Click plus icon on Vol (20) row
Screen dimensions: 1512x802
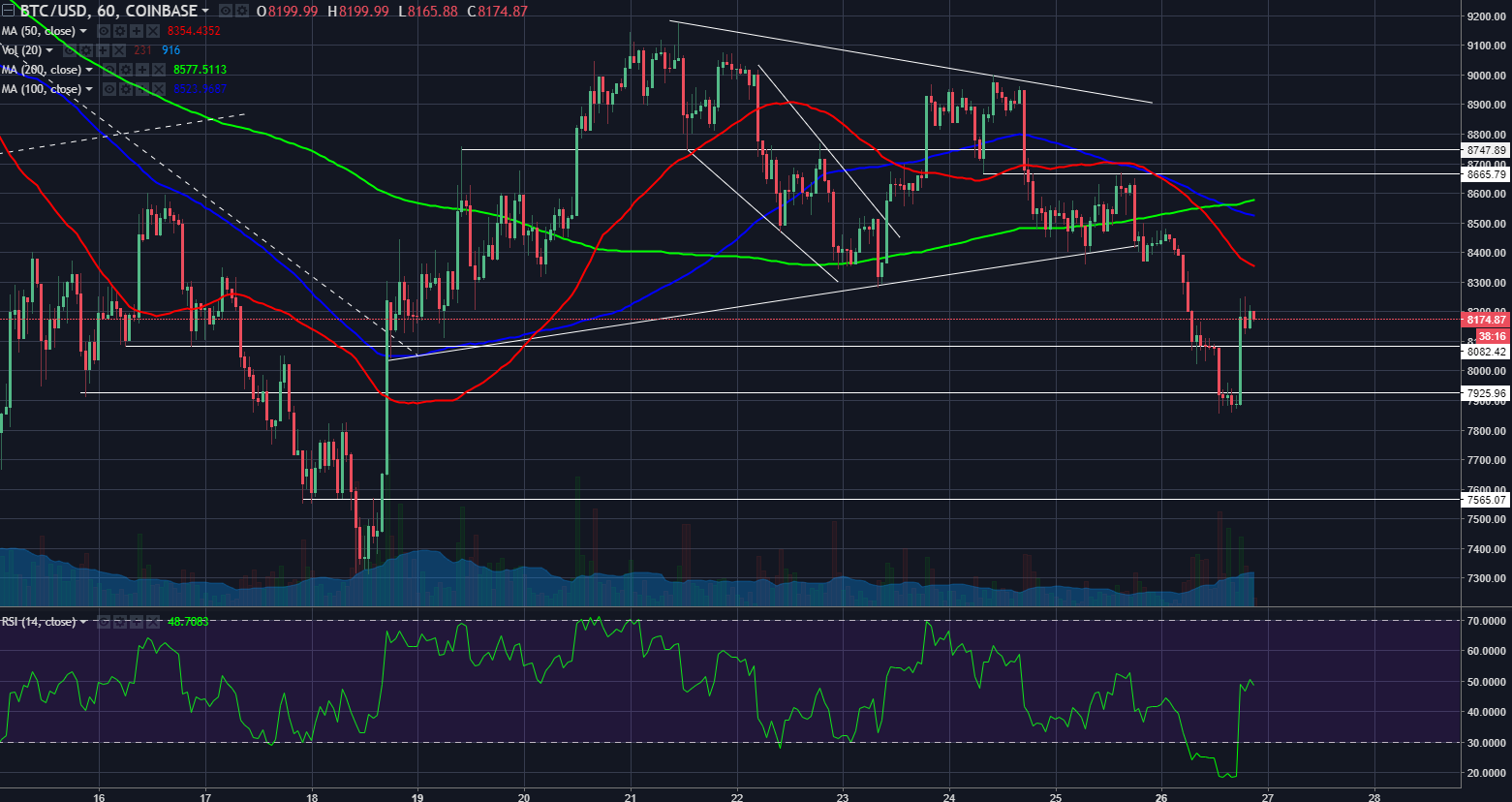[103, 50]
